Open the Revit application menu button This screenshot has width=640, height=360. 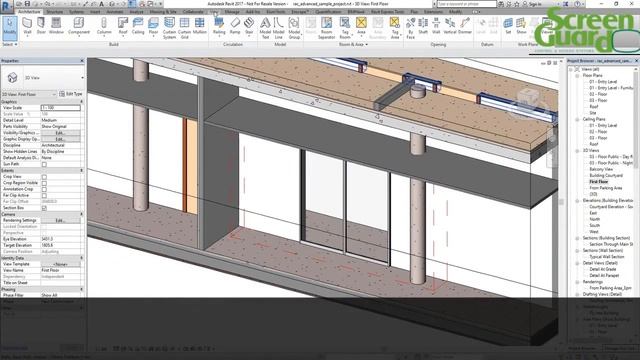point(6,7)
